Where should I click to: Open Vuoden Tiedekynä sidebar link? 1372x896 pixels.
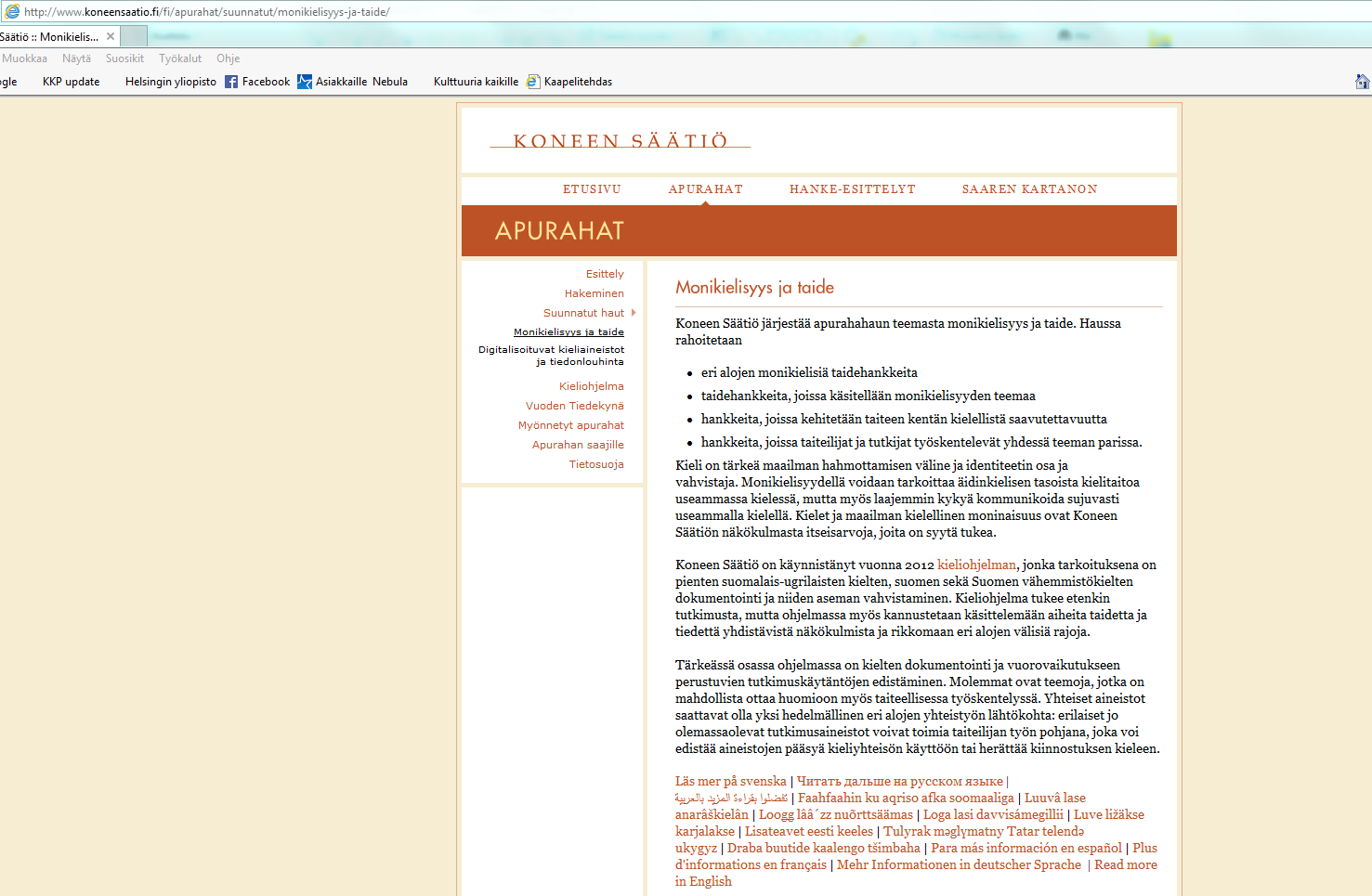point(575,406)
